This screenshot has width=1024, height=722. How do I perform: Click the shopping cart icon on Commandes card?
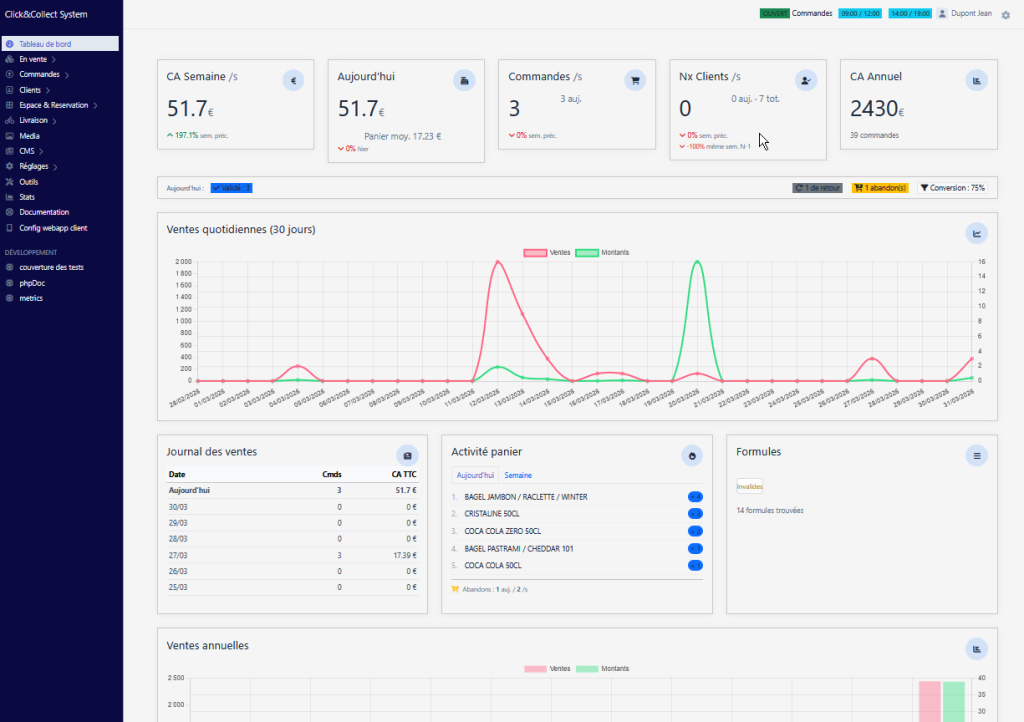634,81
